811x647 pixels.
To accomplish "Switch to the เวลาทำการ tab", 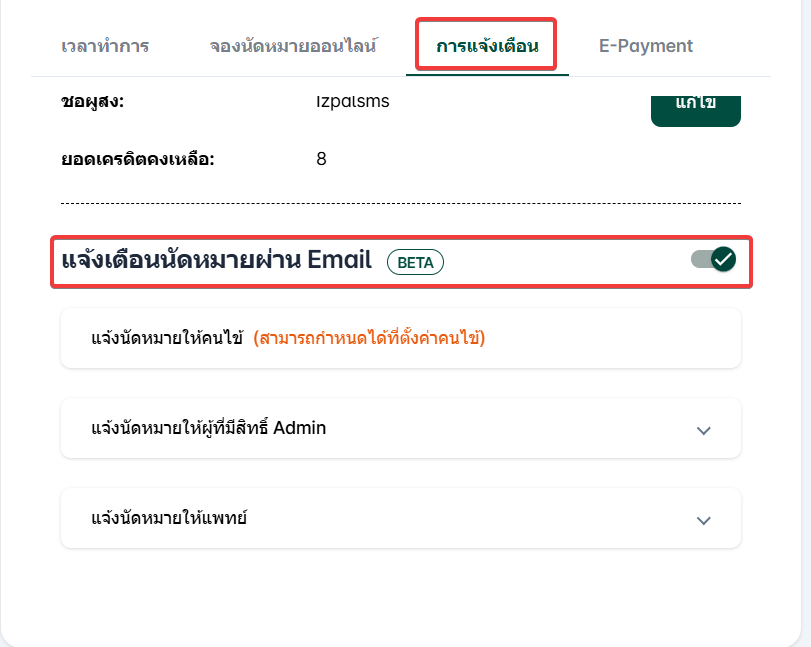I will tap(105, 46).
